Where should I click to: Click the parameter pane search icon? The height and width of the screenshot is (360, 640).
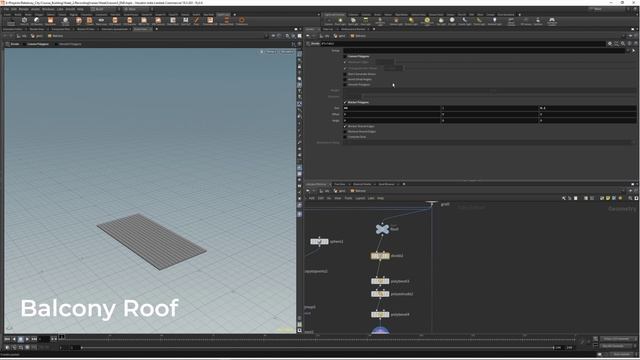(x=623, y=43)
